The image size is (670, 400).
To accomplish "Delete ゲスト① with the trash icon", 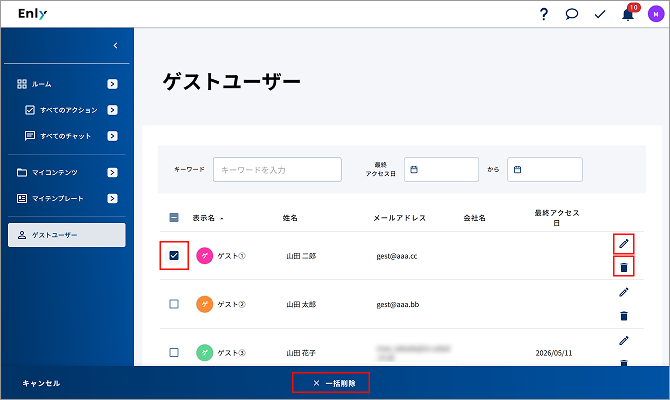I will coord(624,267).
